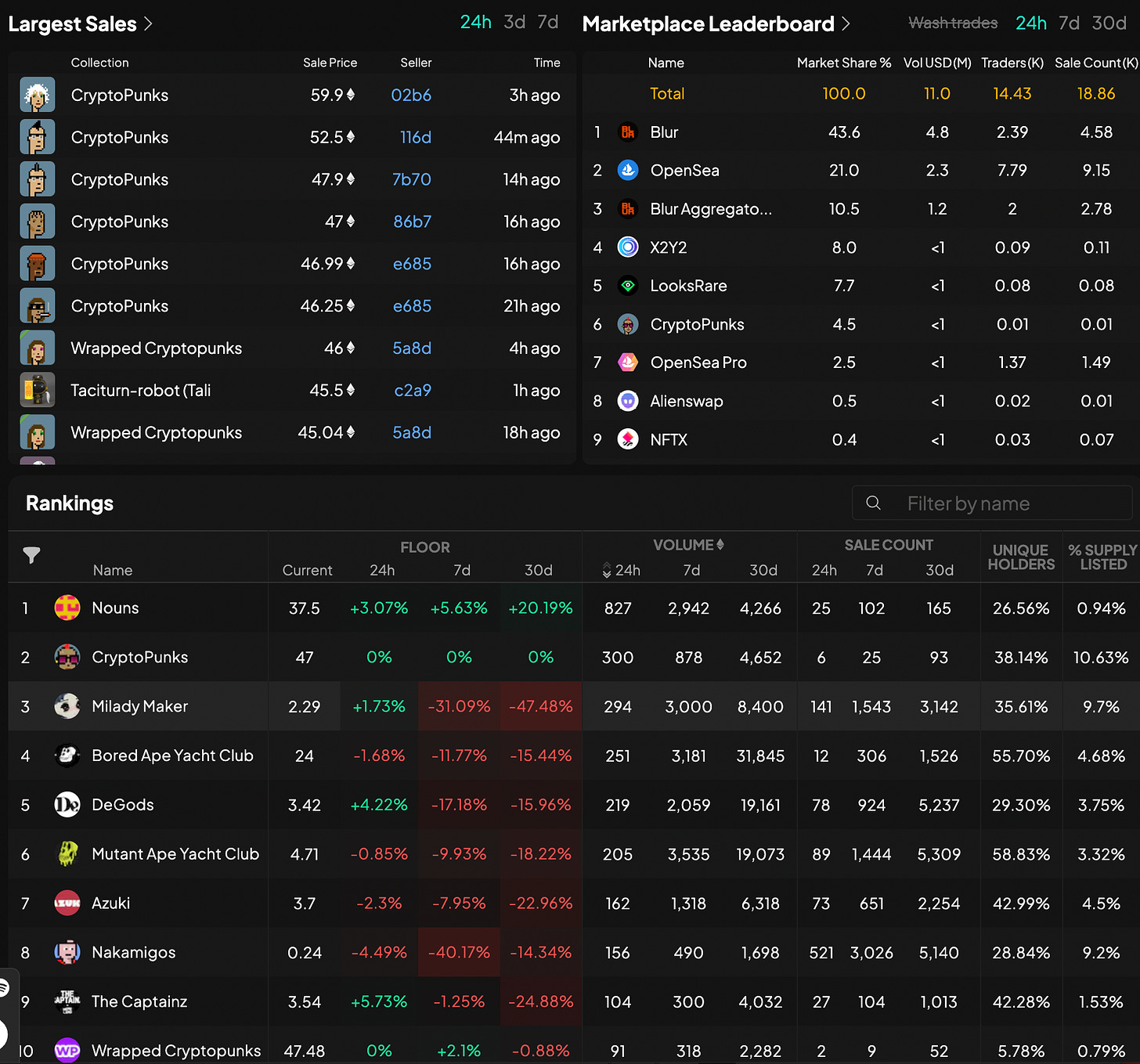This screenshot has width=1140, height=1064.
Task: Open seller 7b70 link
Action: point(412,179)
